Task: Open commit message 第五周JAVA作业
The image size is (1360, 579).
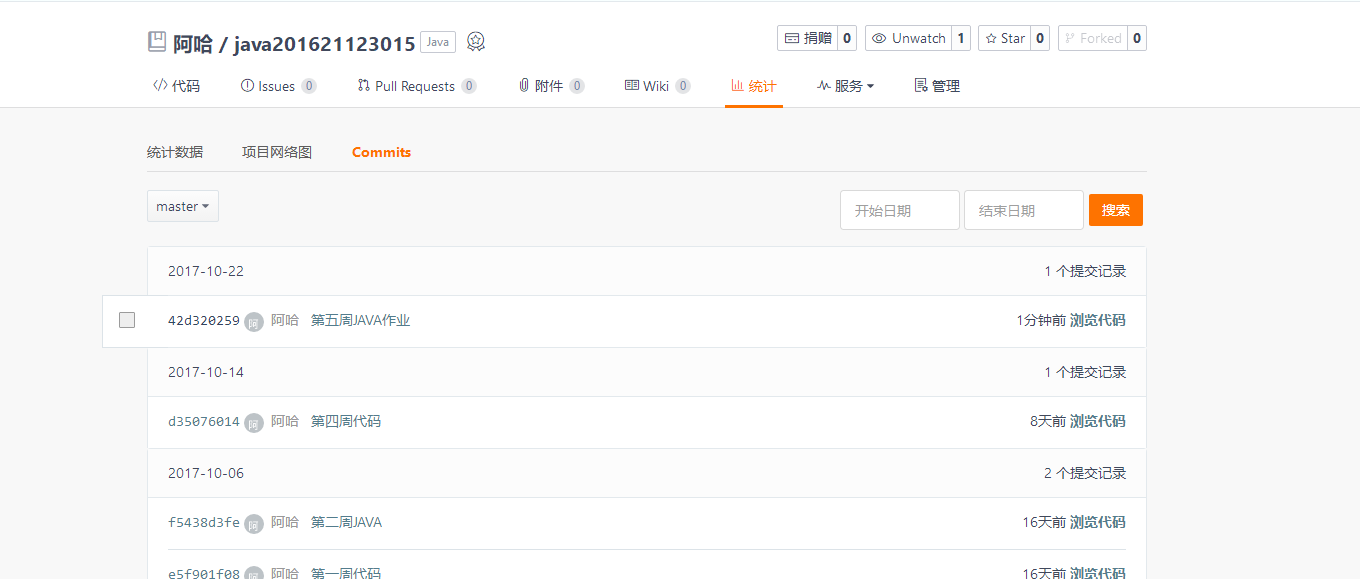Action: (x=361, y=321)
